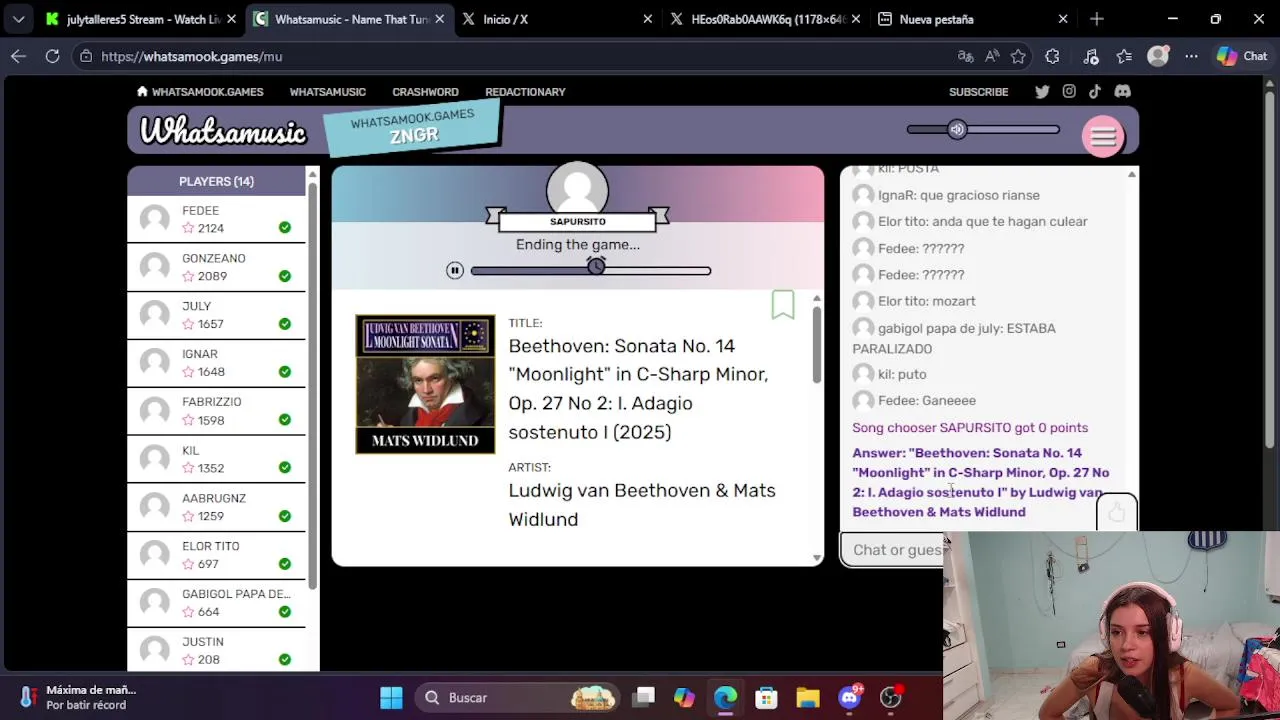Click the players list scrollbar

pyautogui.click(x=312, y=385)
